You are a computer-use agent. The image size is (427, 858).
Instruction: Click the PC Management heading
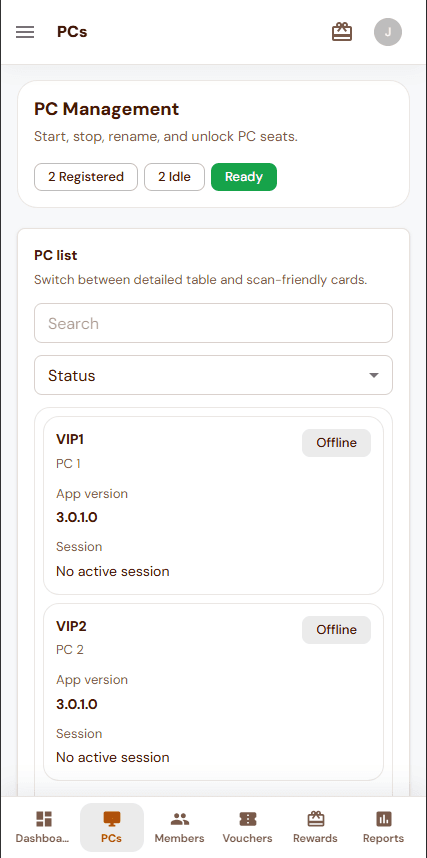[x=107, y=109]
